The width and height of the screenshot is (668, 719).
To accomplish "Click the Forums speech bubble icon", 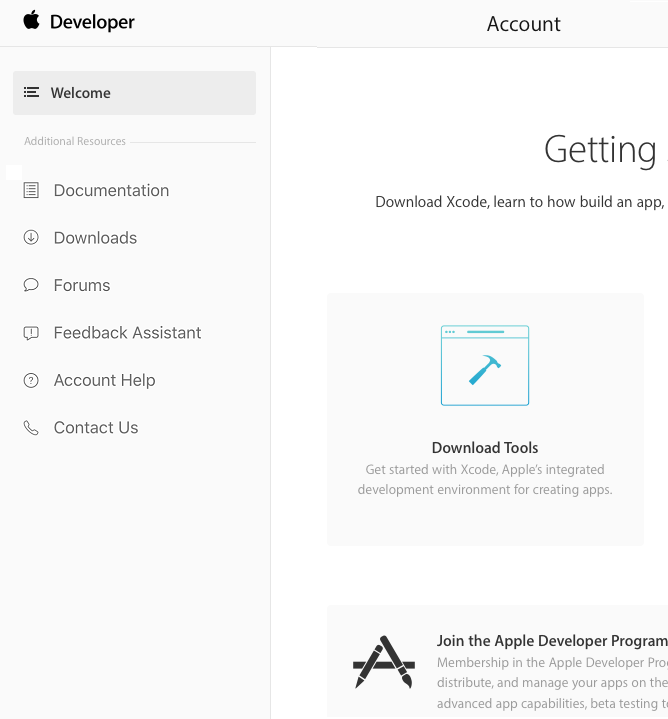I will coord(31,285).
